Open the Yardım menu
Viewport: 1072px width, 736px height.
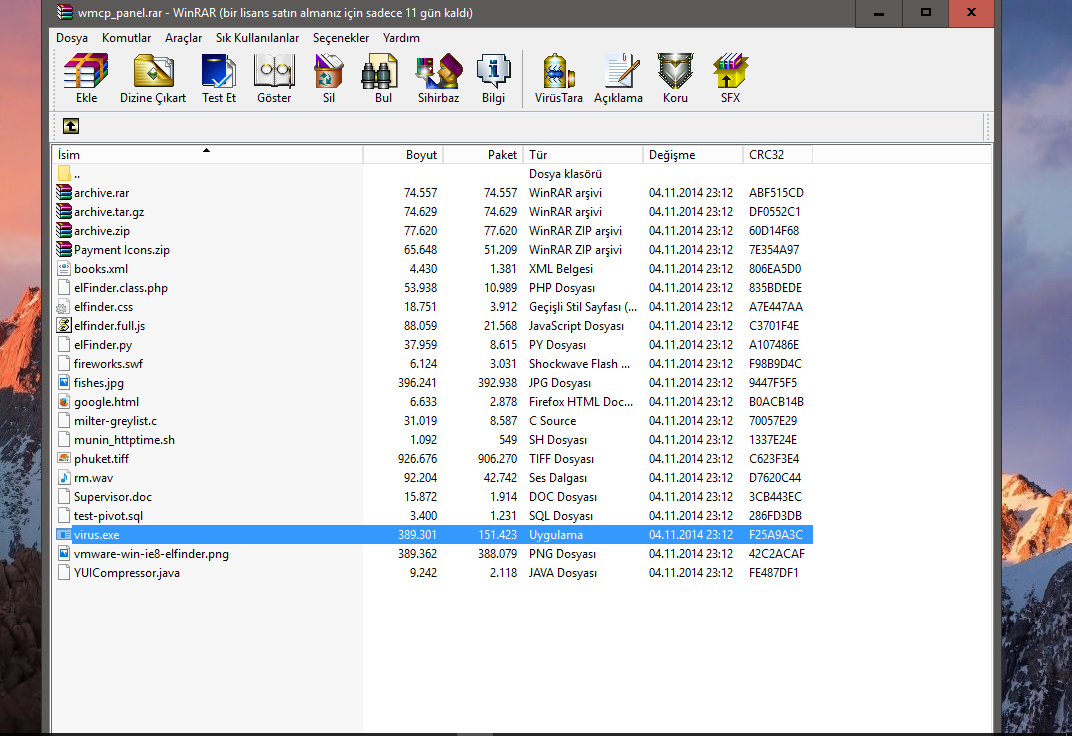[401, 38]
